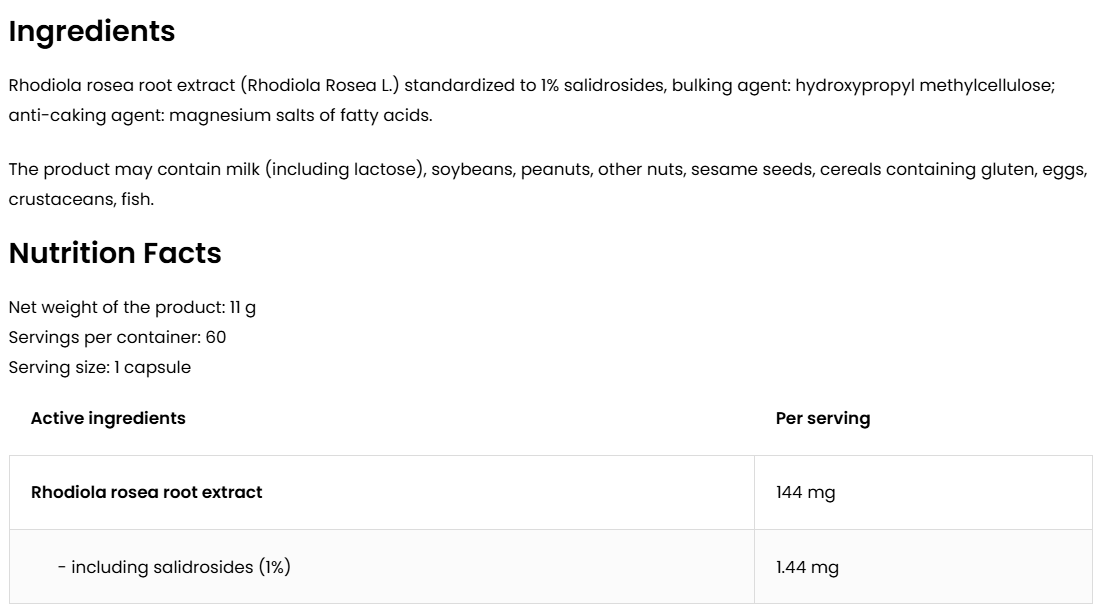Image resolution: width=1100 pixels, height=611 pixels.
Task: Click the anti-caking agent magnesium salts line
Action: pos(220,115)
